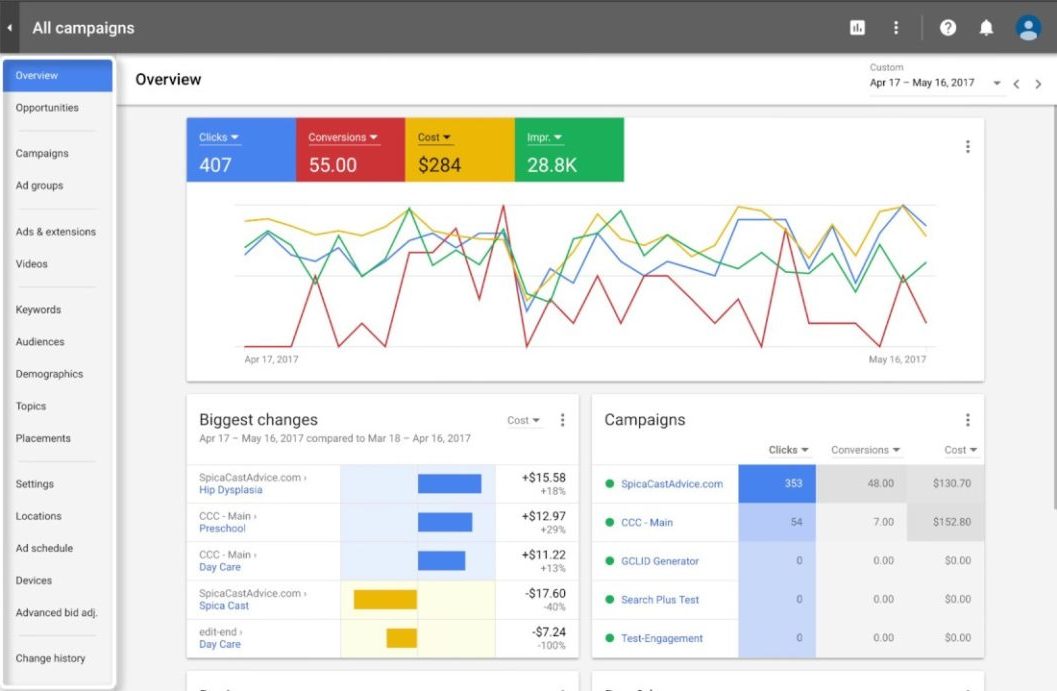Open the Cost filter in Biggest changes
Viewport: 1057px width, 691px height.
pos(524,420)
